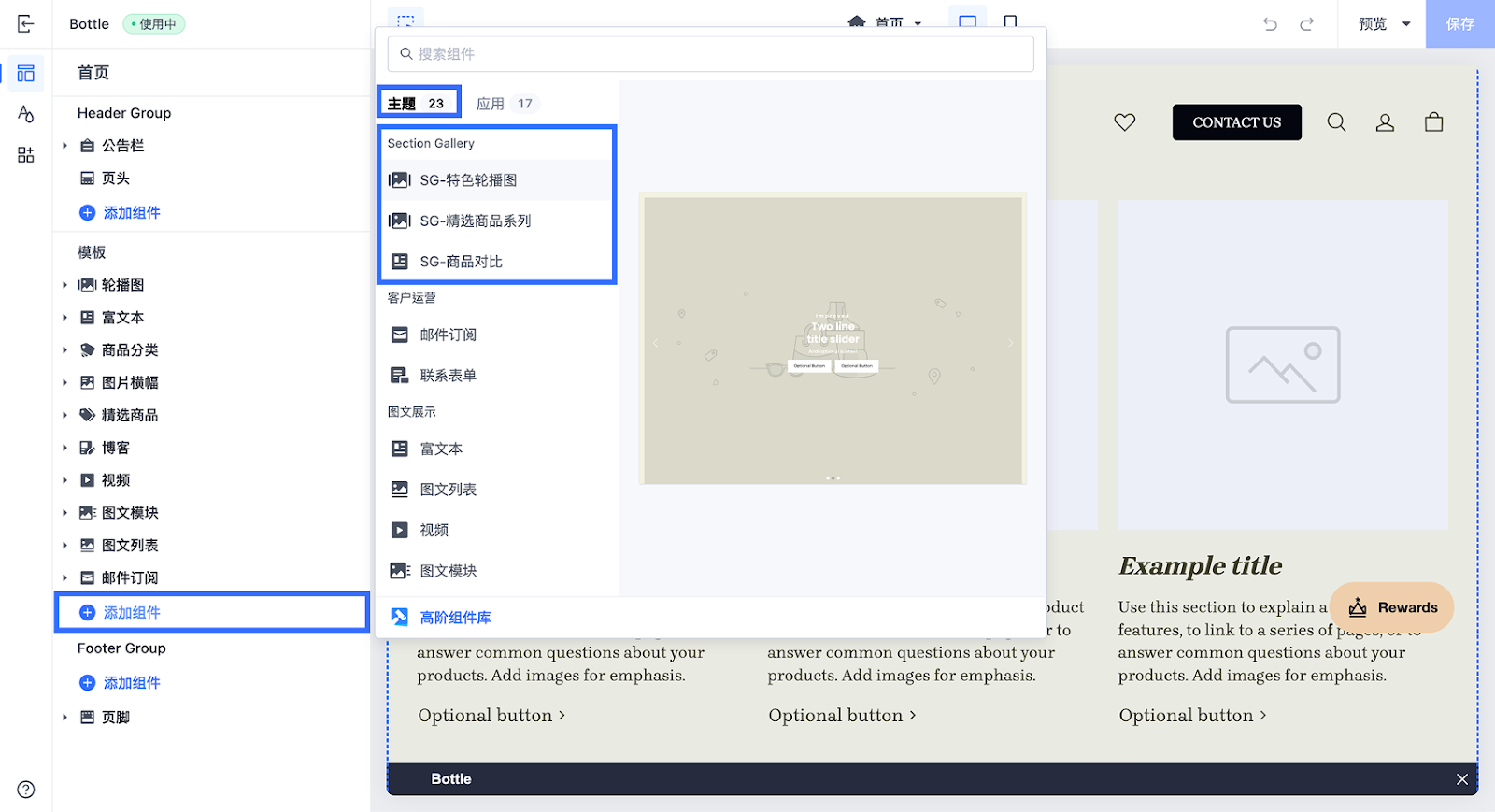Click the storefront account user icon
The image size is (1495, 812).
click(x=1385, y=122)
